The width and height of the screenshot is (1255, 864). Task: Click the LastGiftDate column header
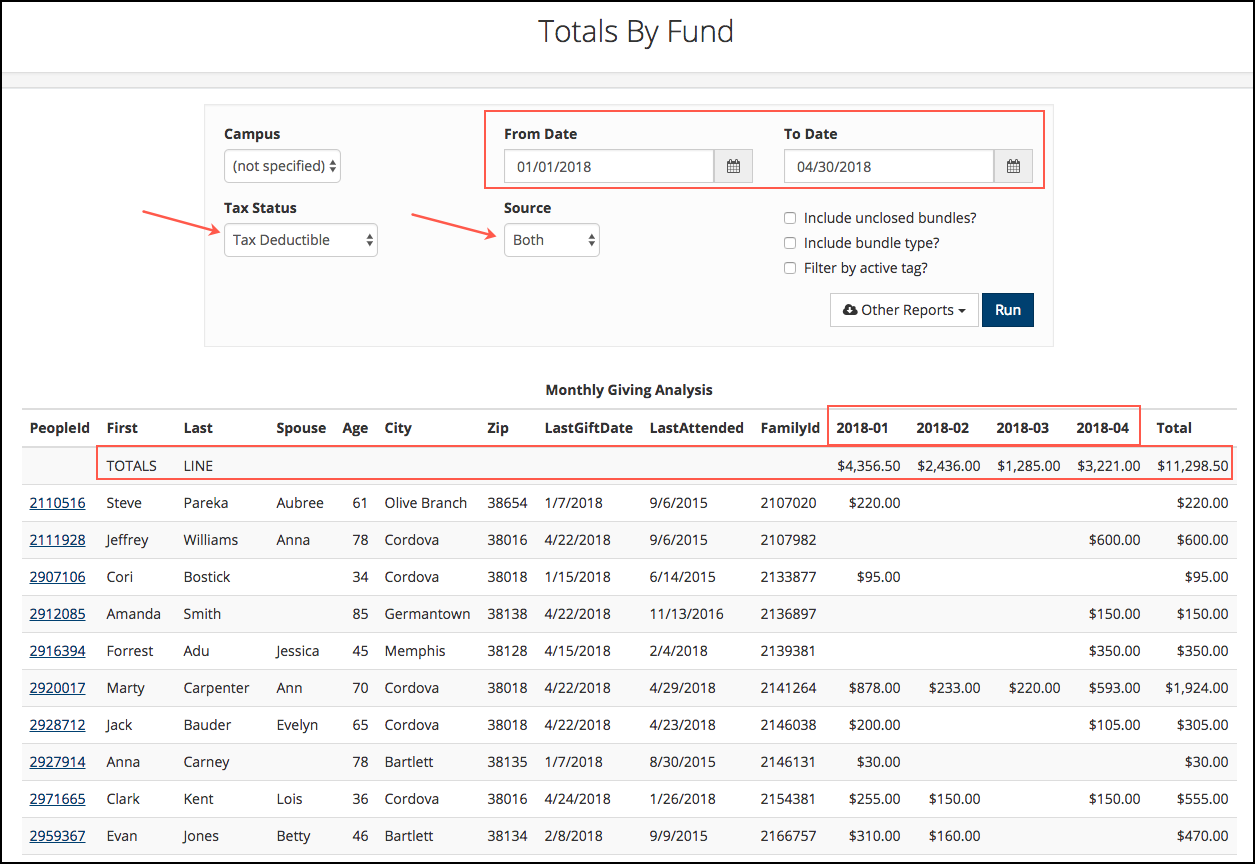pyautogui.click(x=589, y=428)
